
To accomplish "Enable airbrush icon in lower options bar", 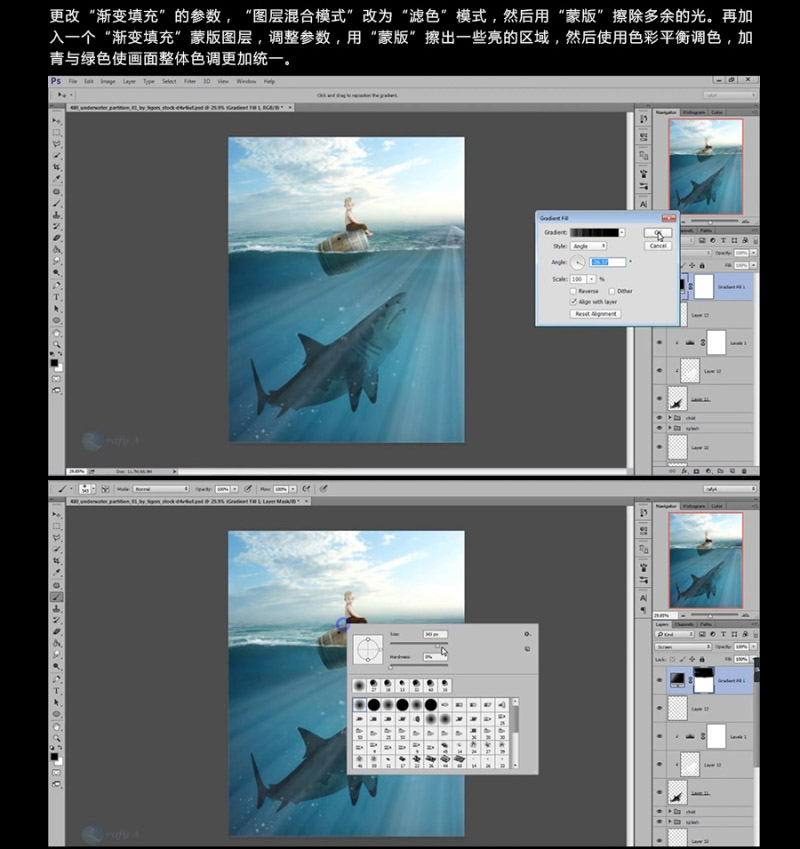I will (306, 489).
